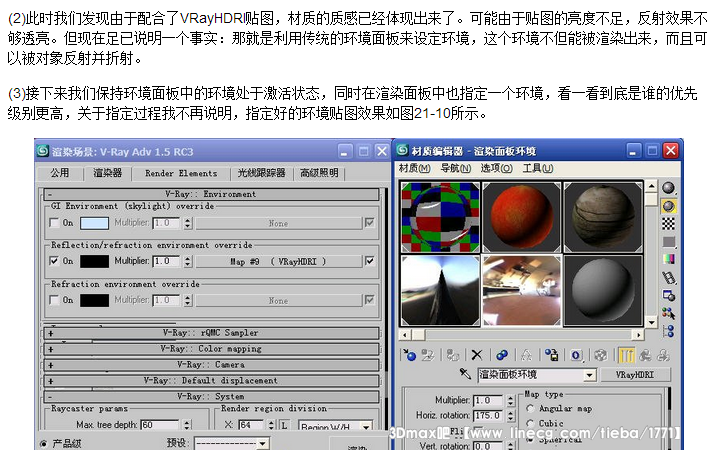The image size is (710, 450).
Task: Select the interior HDRI map sample slot
Action: [521, 290]
